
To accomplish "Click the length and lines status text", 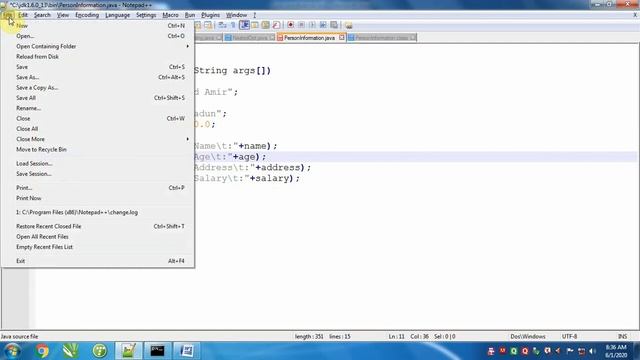I will click(x=322, y=336).
